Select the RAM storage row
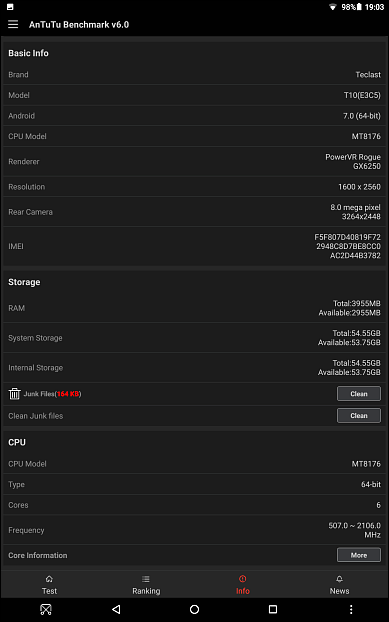389x622 pixels. [x=194, y=308]
